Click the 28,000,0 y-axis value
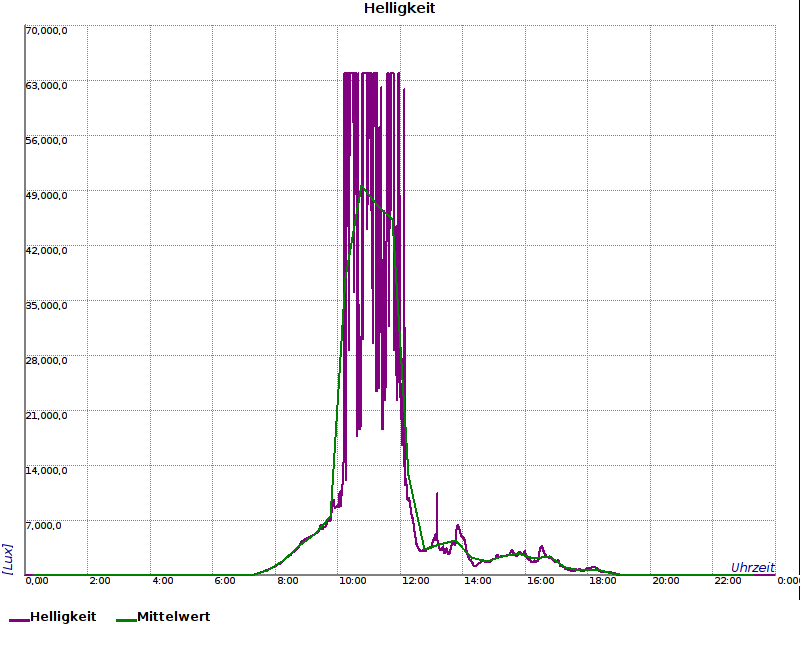 click(x=46, y=361)
